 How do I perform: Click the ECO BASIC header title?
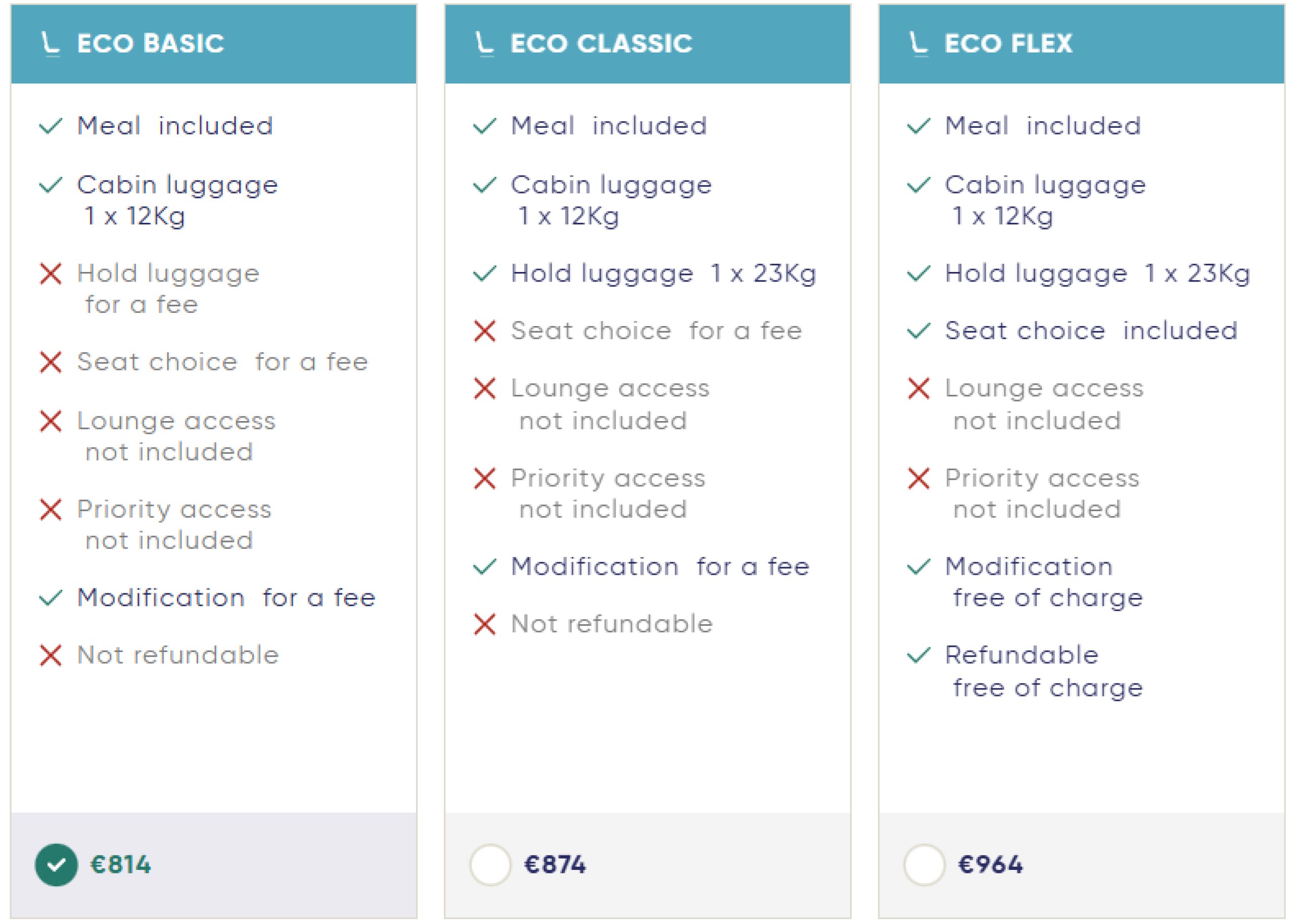click(x=151, y=44)
